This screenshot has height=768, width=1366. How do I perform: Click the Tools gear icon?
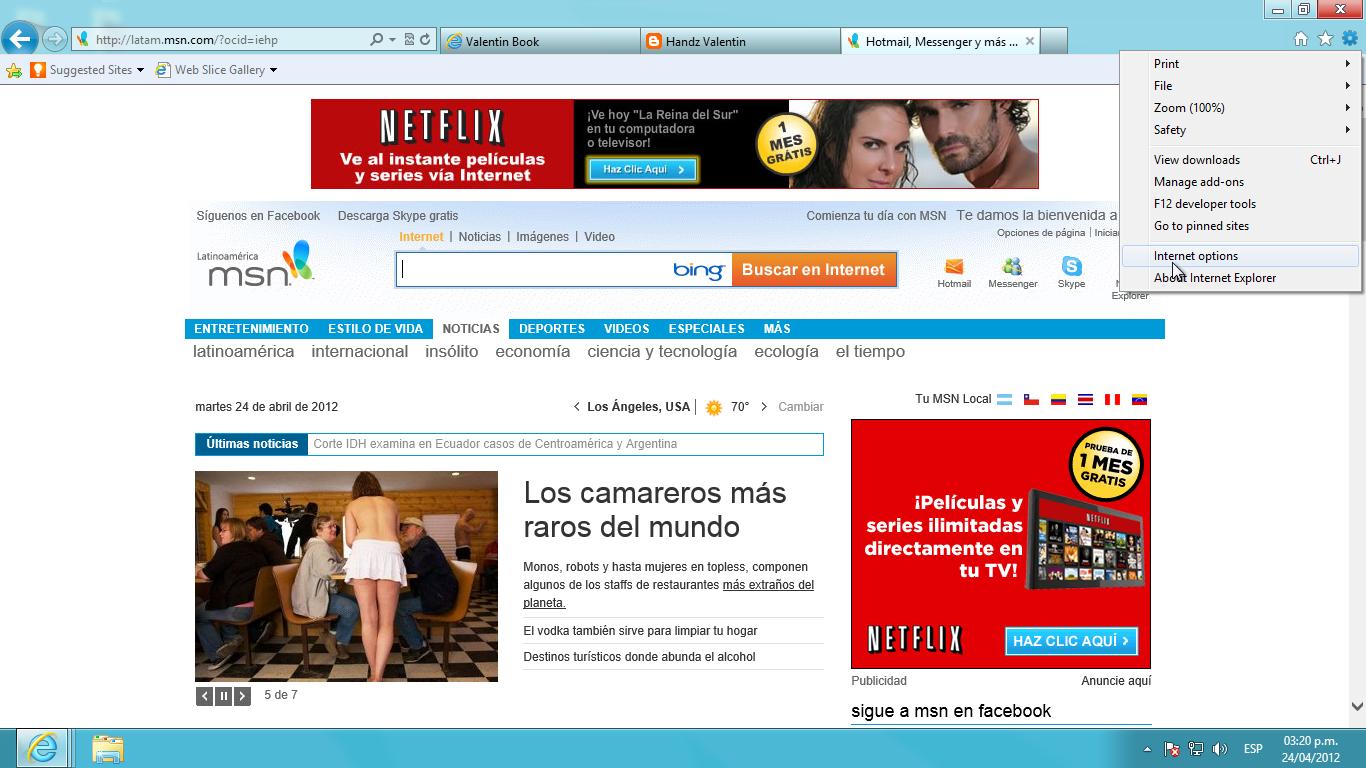pos(1349,39)
